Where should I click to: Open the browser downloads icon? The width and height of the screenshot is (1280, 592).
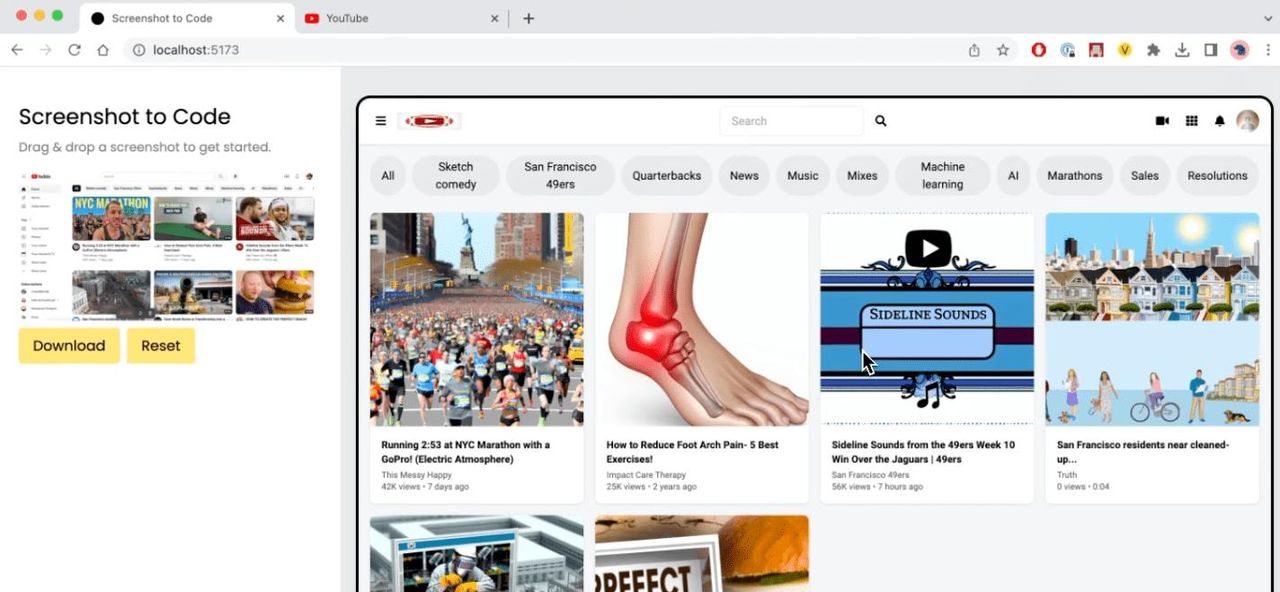[x=1182, y=49]
